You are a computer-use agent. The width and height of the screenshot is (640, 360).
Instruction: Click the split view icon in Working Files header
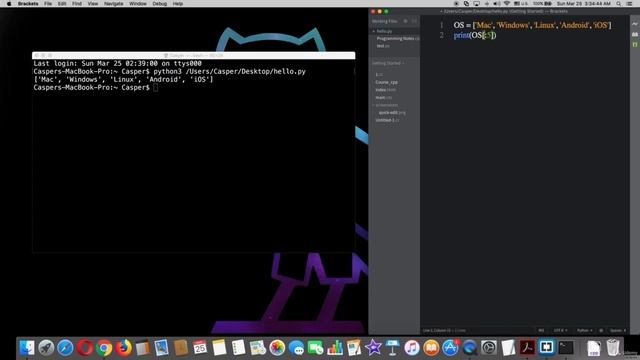click(414, 21)
